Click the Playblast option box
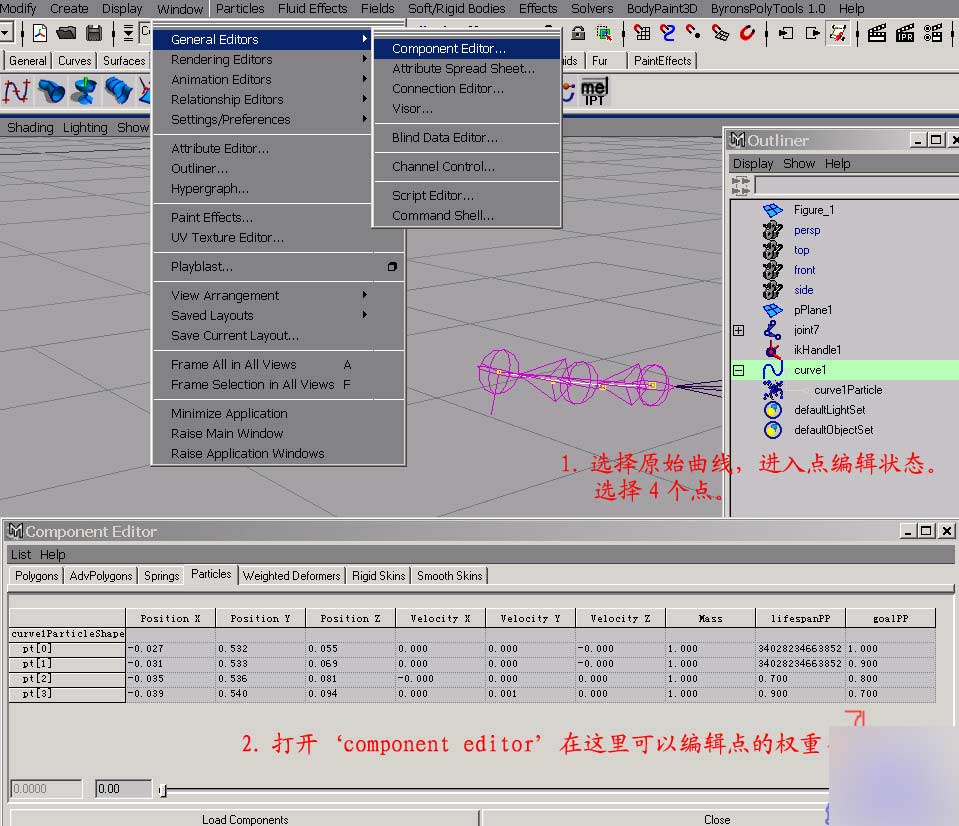This screenshot has height=826, width=959. click(x=392, y=266)
